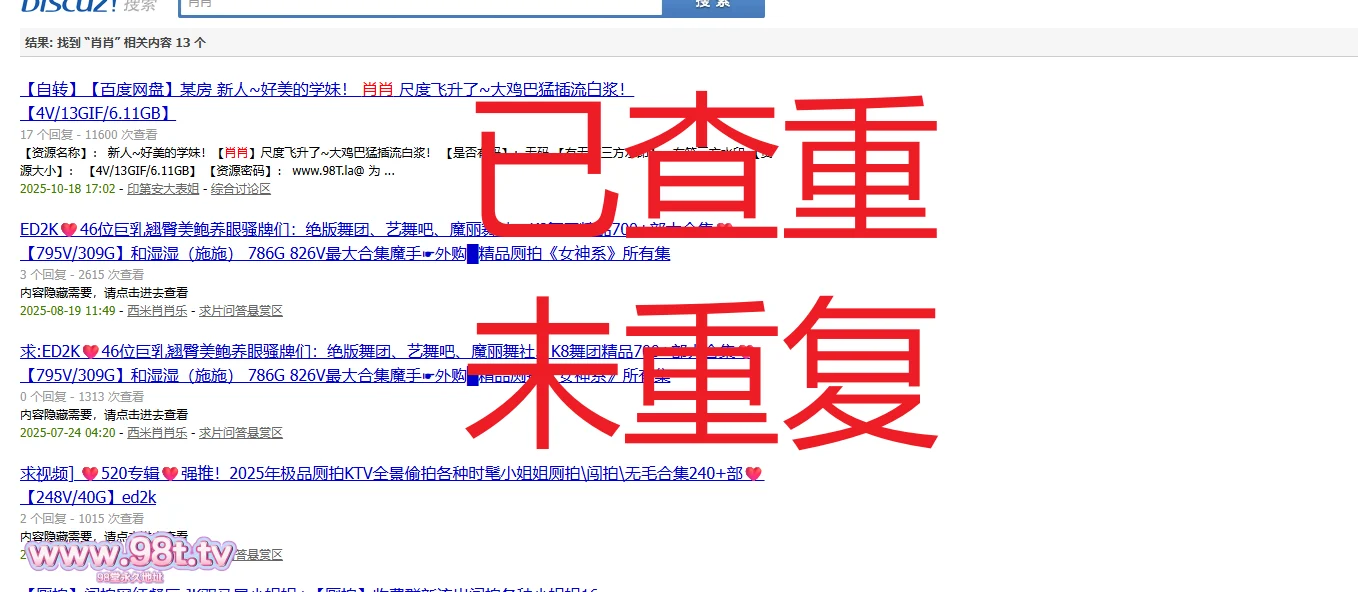
Task: Click the red highlighted 肖肖 keyword in first title
Action: tap(377, 90)
